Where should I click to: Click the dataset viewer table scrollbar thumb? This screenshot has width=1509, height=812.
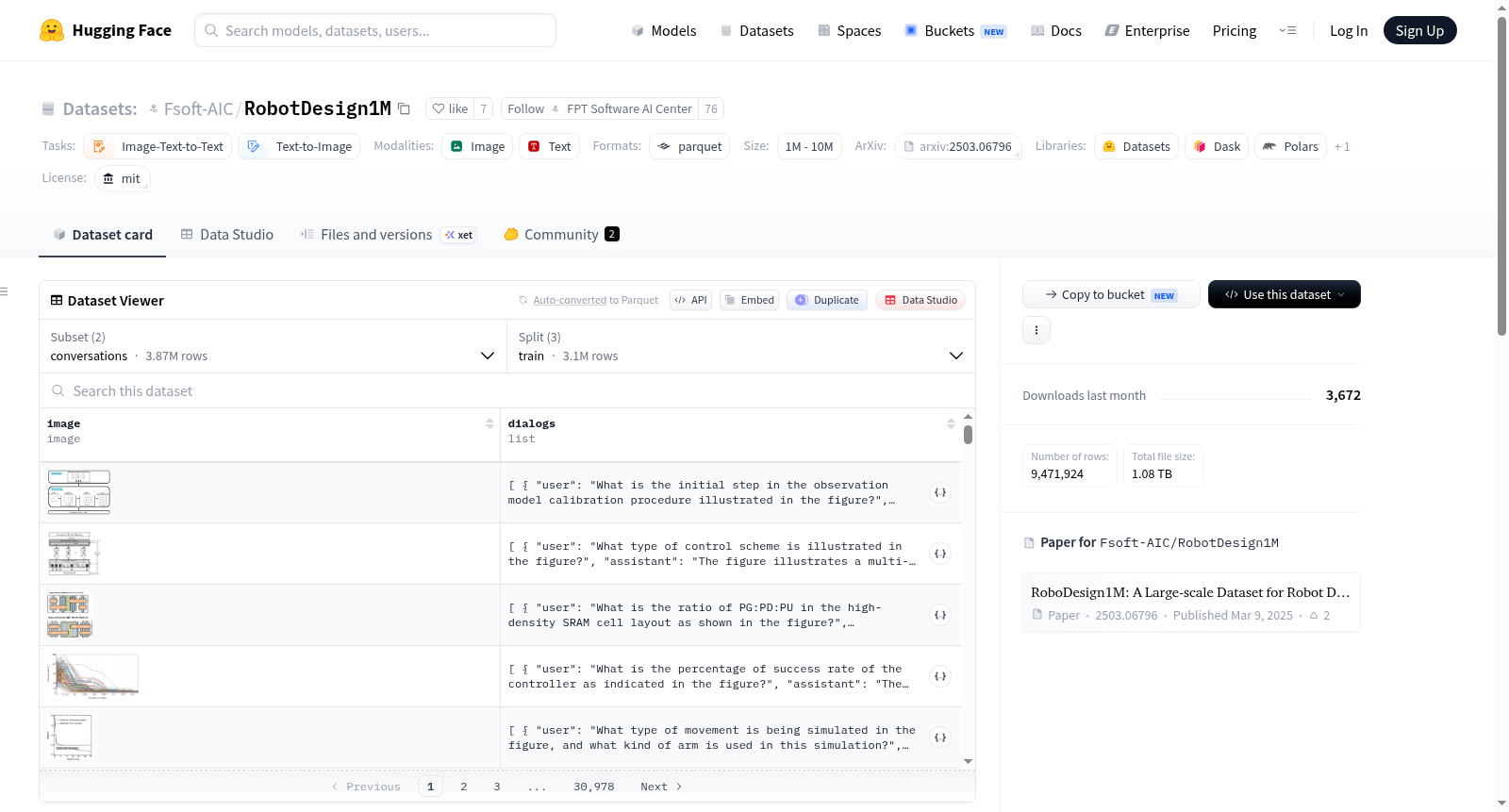click(x=968, y=435)
